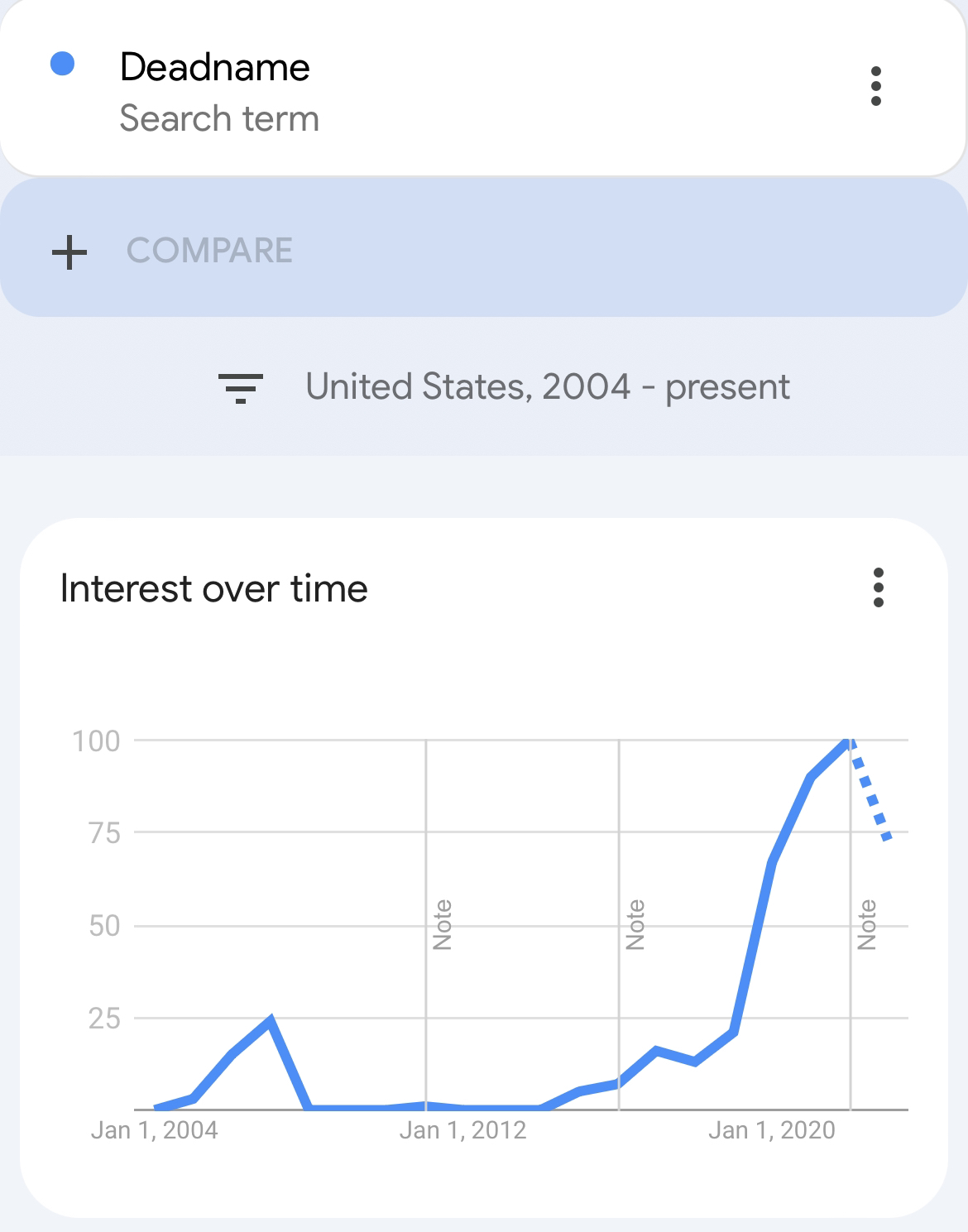Select the chart peak at 100
968x1232 pixels.
[849, 741]
